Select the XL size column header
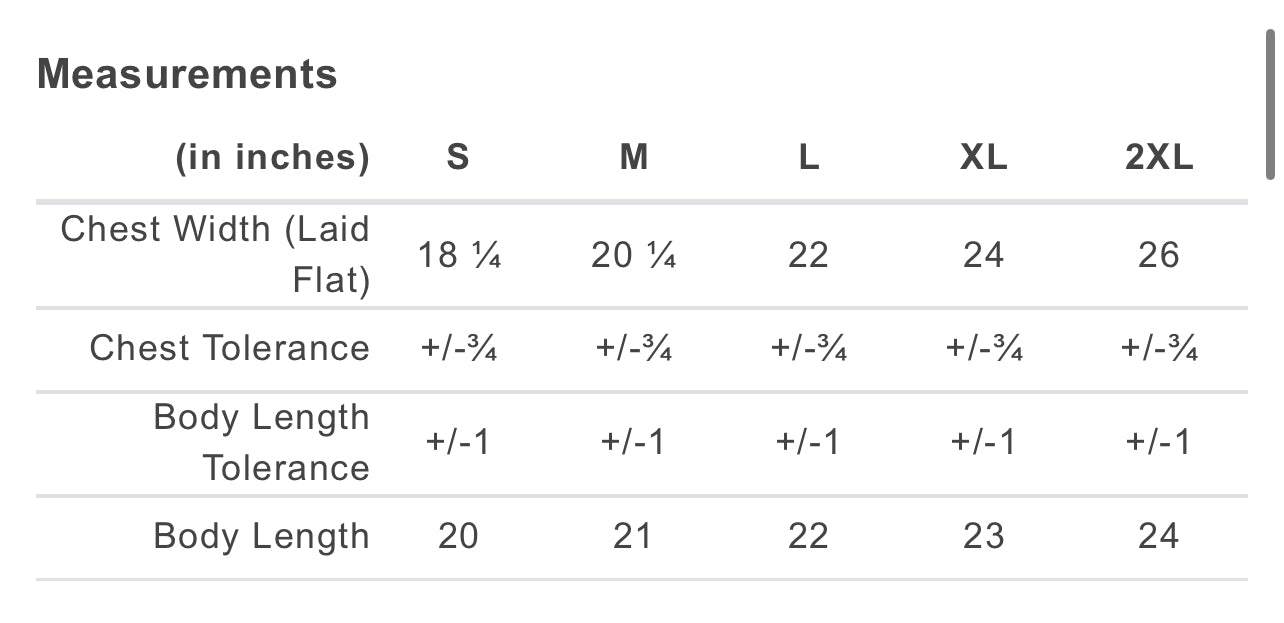Screen dimensions: 1284x623 (983, 158)
